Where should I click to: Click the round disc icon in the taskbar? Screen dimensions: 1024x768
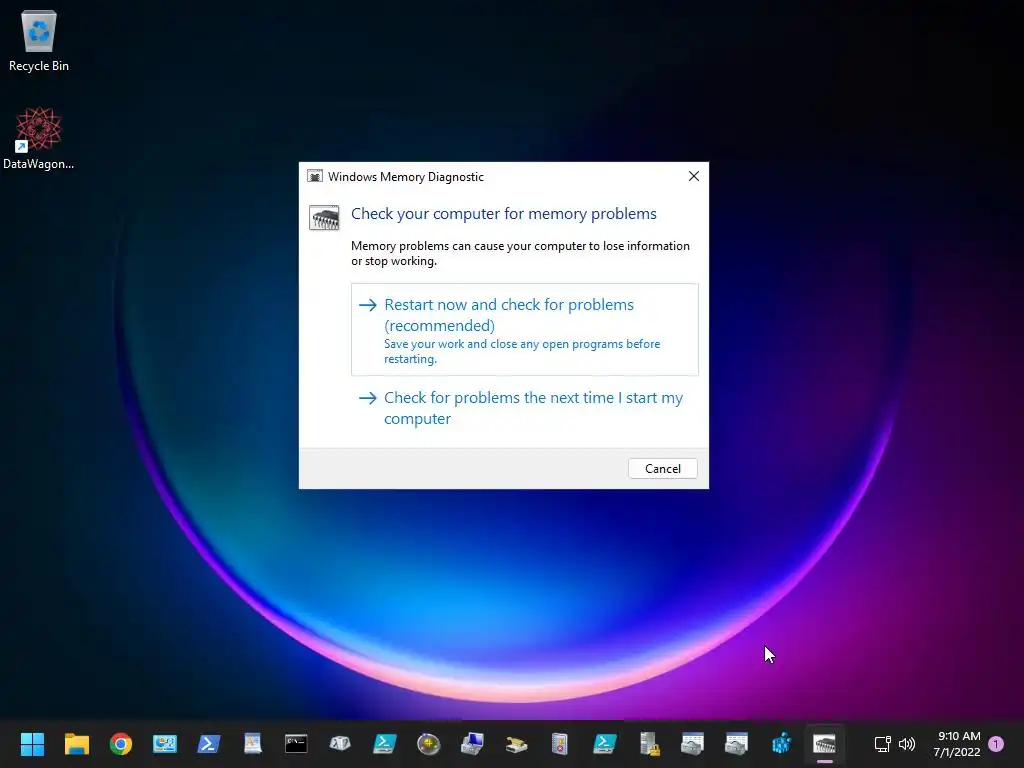click(x=428, y=744)
